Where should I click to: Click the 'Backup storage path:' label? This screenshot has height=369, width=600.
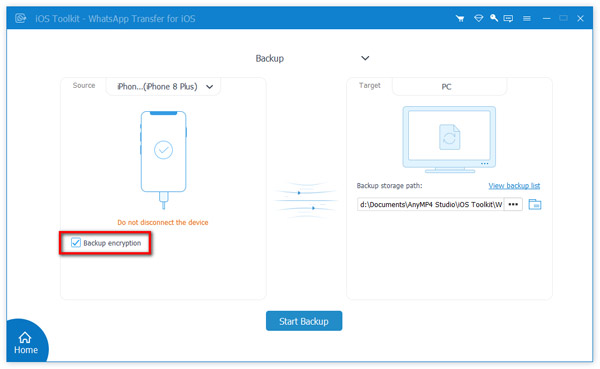389,186
